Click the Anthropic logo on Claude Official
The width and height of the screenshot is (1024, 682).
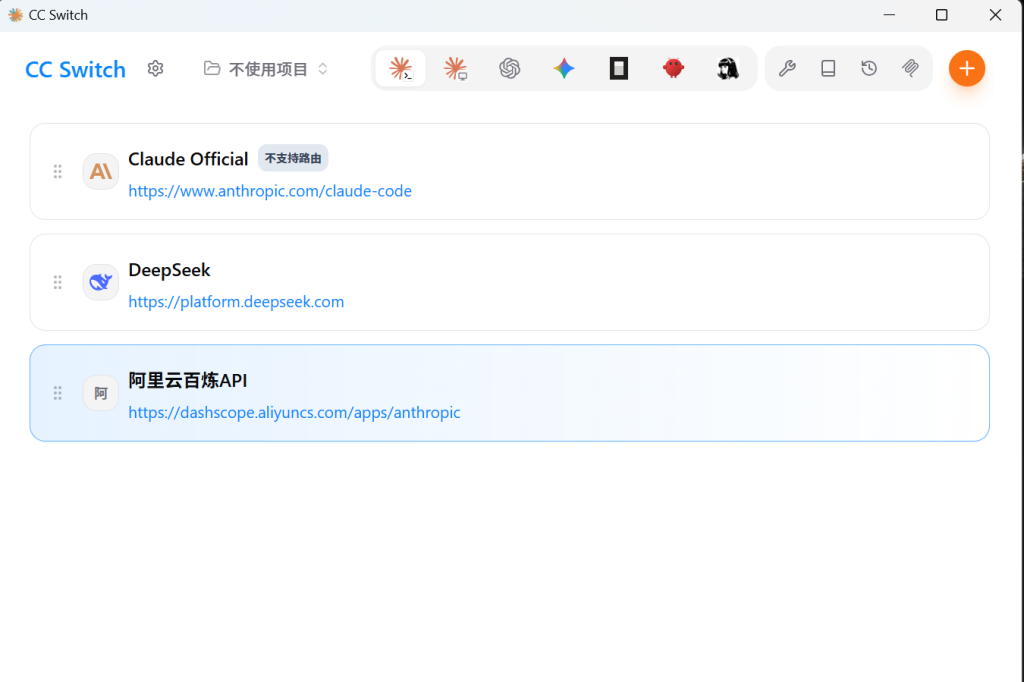point(101,172)
